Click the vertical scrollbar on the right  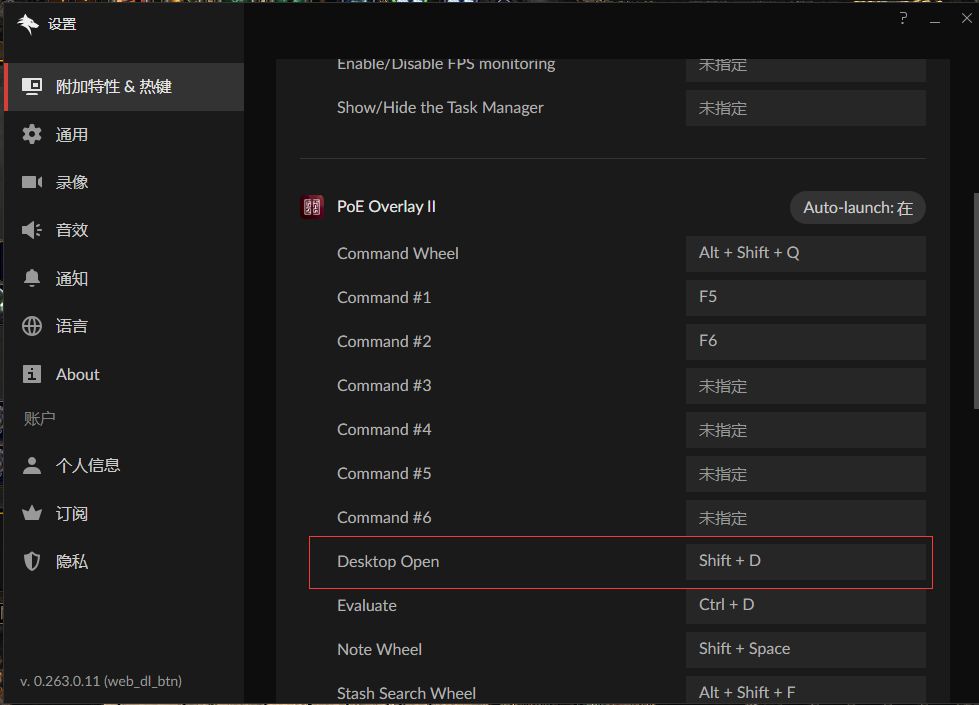coord(973,300)
